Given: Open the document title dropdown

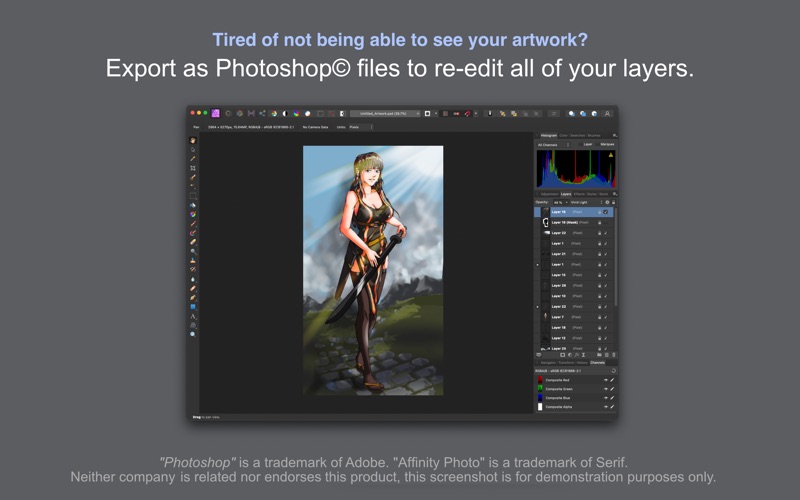Looking at the screenshot, I should click(385, 113).
